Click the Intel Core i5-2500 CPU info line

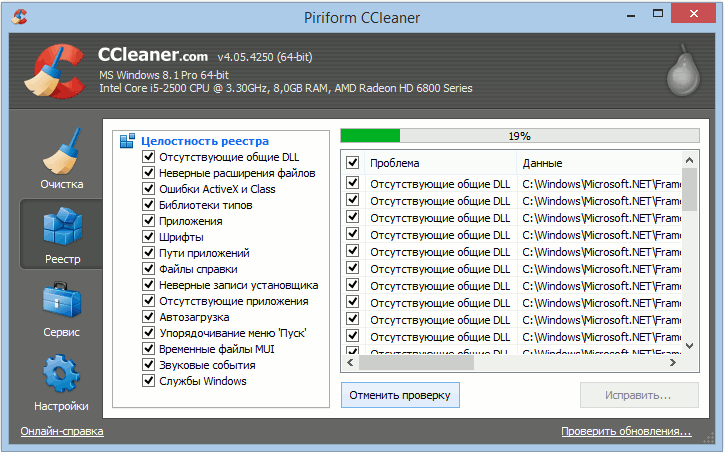pos(286,88)
